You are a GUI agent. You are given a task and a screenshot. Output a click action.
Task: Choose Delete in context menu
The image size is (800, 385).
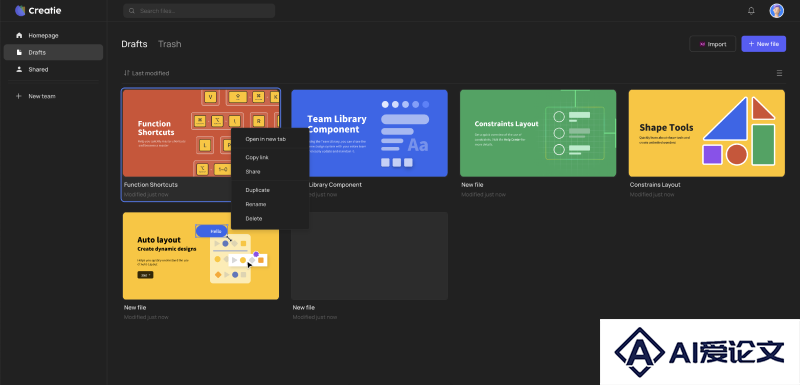[270, 219]
